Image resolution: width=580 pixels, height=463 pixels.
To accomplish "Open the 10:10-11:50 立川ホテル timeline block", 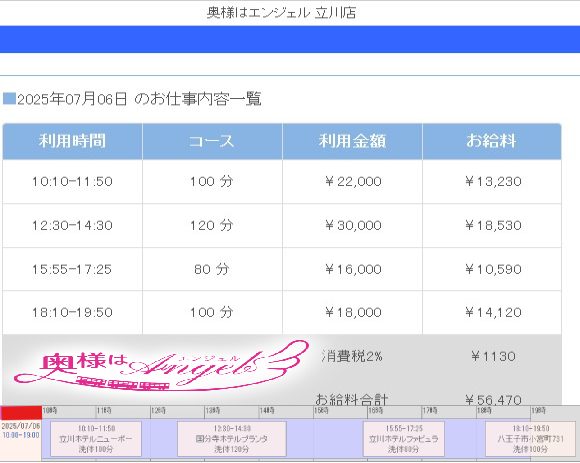I will pyautogui.click(x=96, y=439).
